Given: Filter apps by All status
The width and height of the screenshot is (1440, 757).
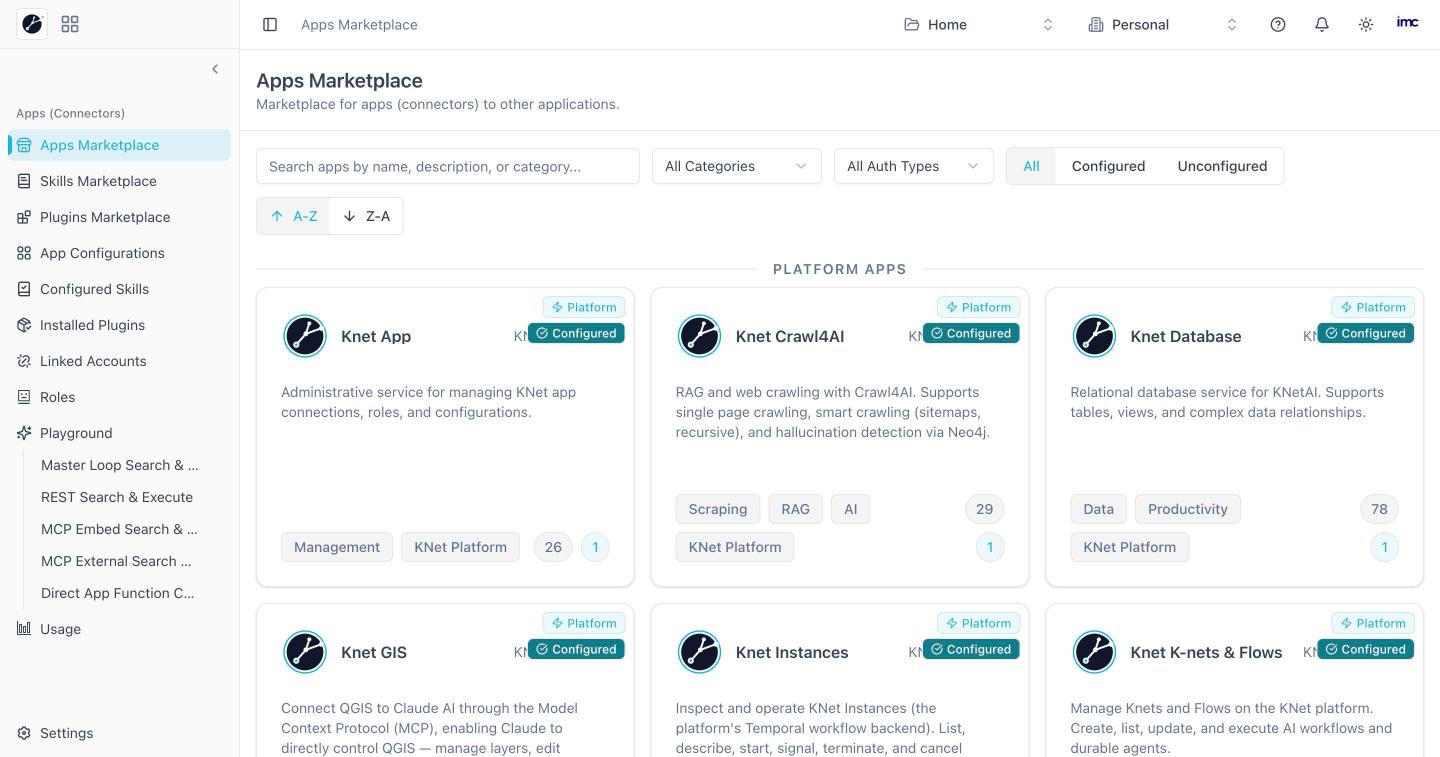Looking at the screenshot, I should (1031, 166).
